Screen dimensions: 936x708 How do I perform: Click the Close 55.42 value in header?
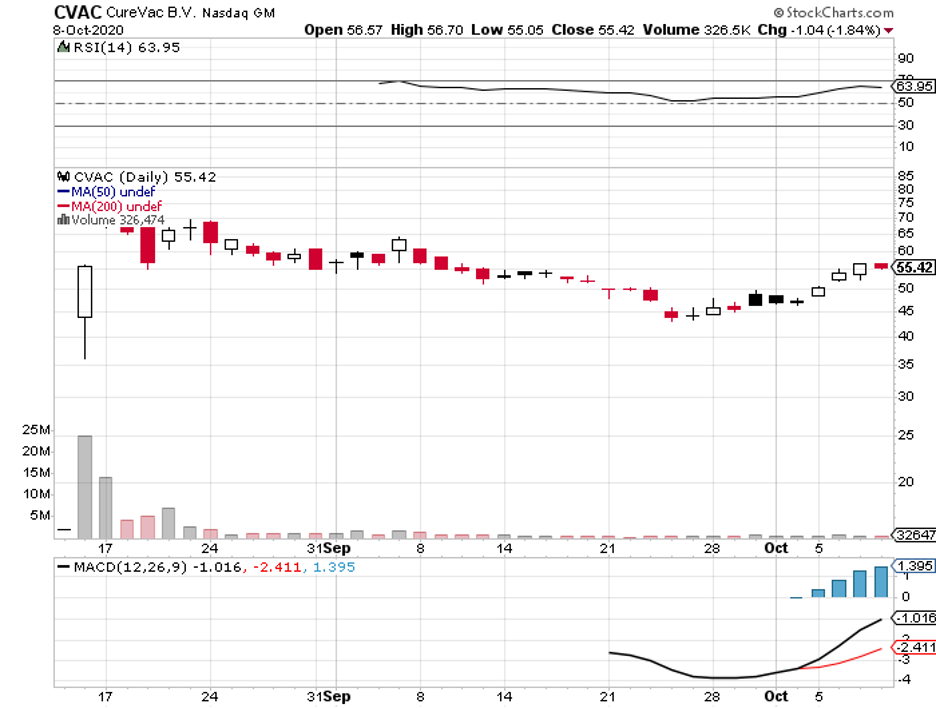(593, 30)
